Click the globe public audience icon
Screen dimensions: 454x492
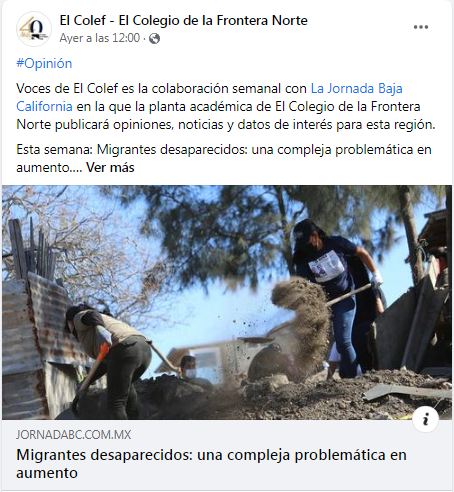[x=154, y=39]
